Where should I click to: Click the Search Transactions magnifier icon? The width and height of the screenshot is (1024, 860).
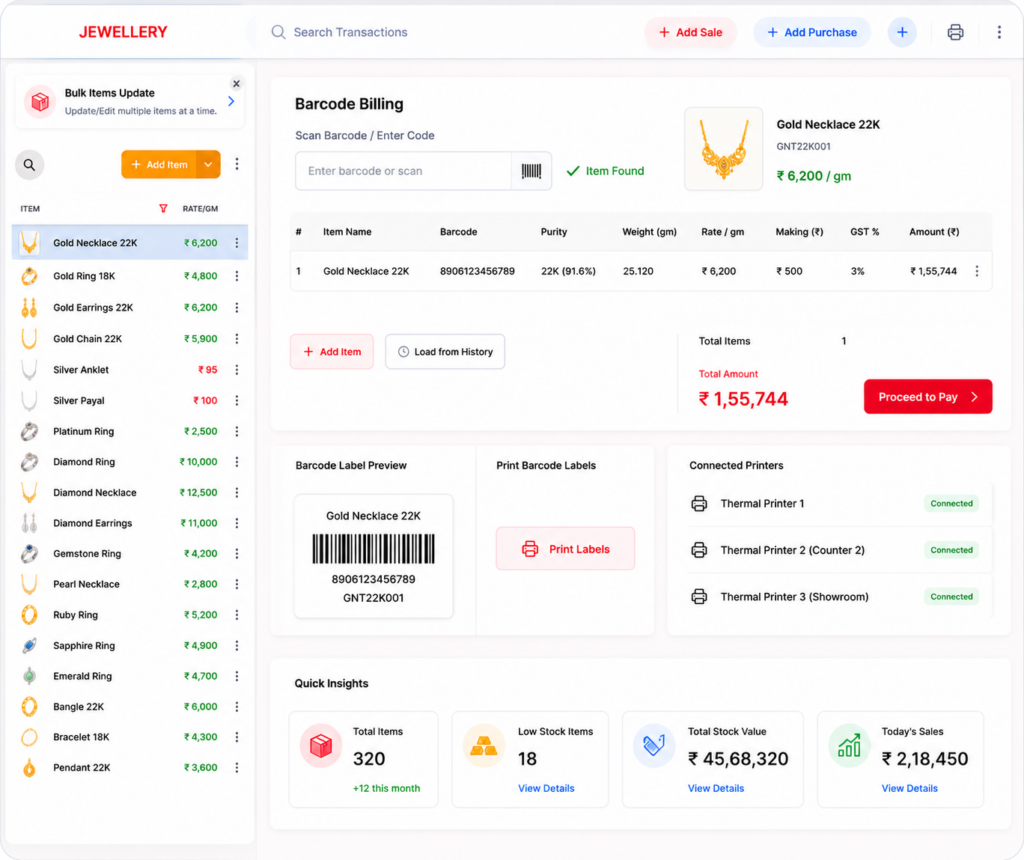pos(278,32)
